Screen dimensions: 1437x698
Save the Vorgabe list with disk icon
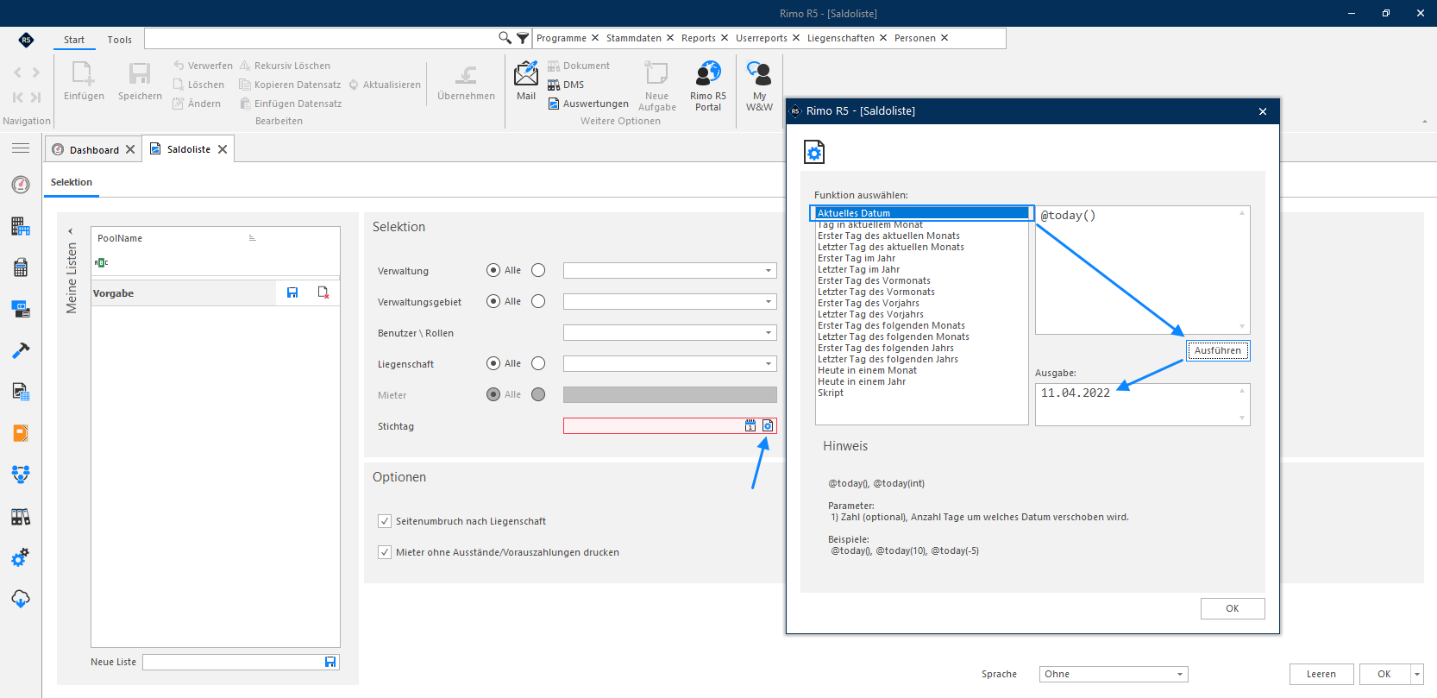pos(292,293)
